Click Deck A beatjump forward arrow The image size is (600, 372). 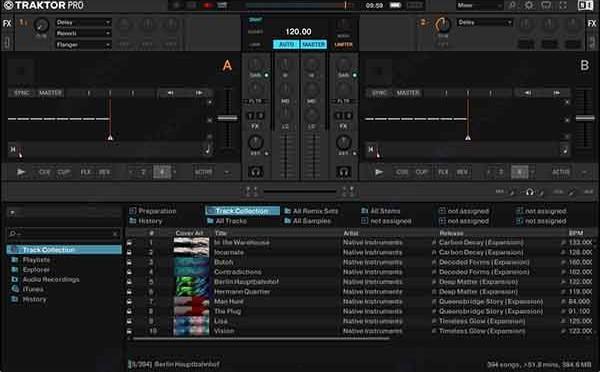pyautogui.click(x=199, y=93)
